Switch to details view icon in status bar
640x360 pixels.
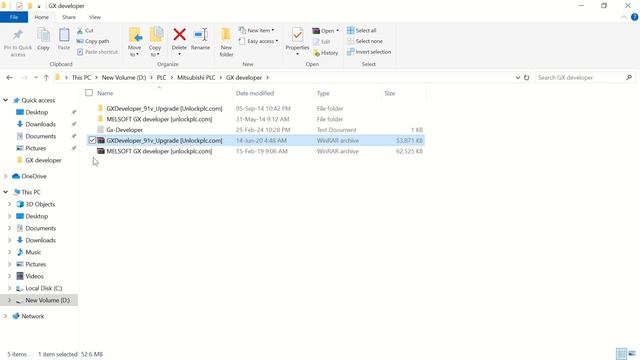coord(621,354)
